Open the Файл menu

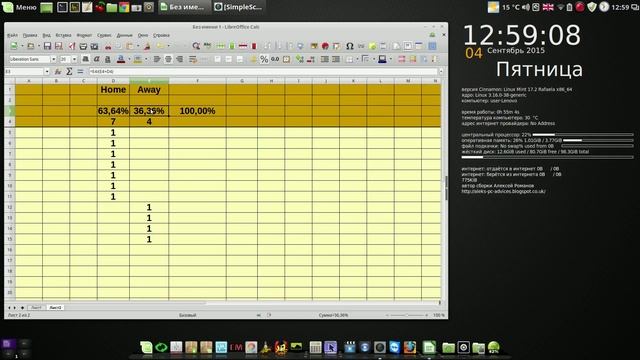13,35
